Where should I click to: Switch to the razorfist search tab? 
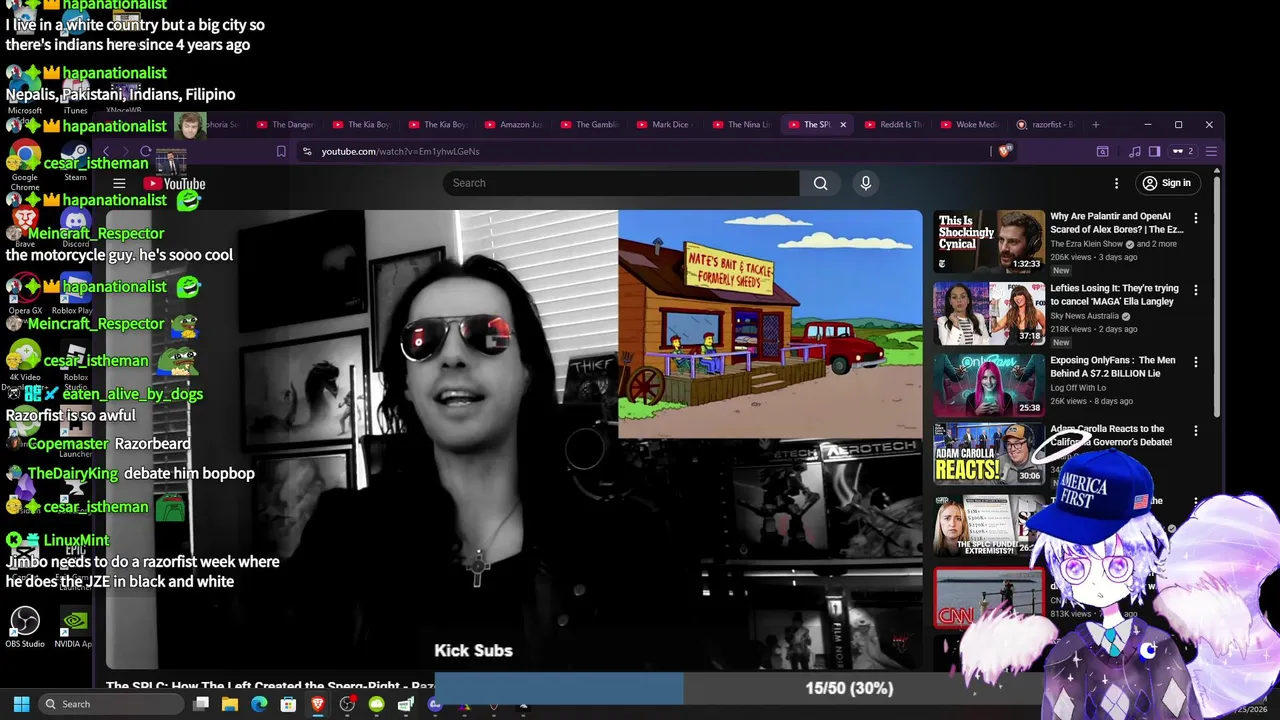pyautogui.click(x=1045, y=125)
